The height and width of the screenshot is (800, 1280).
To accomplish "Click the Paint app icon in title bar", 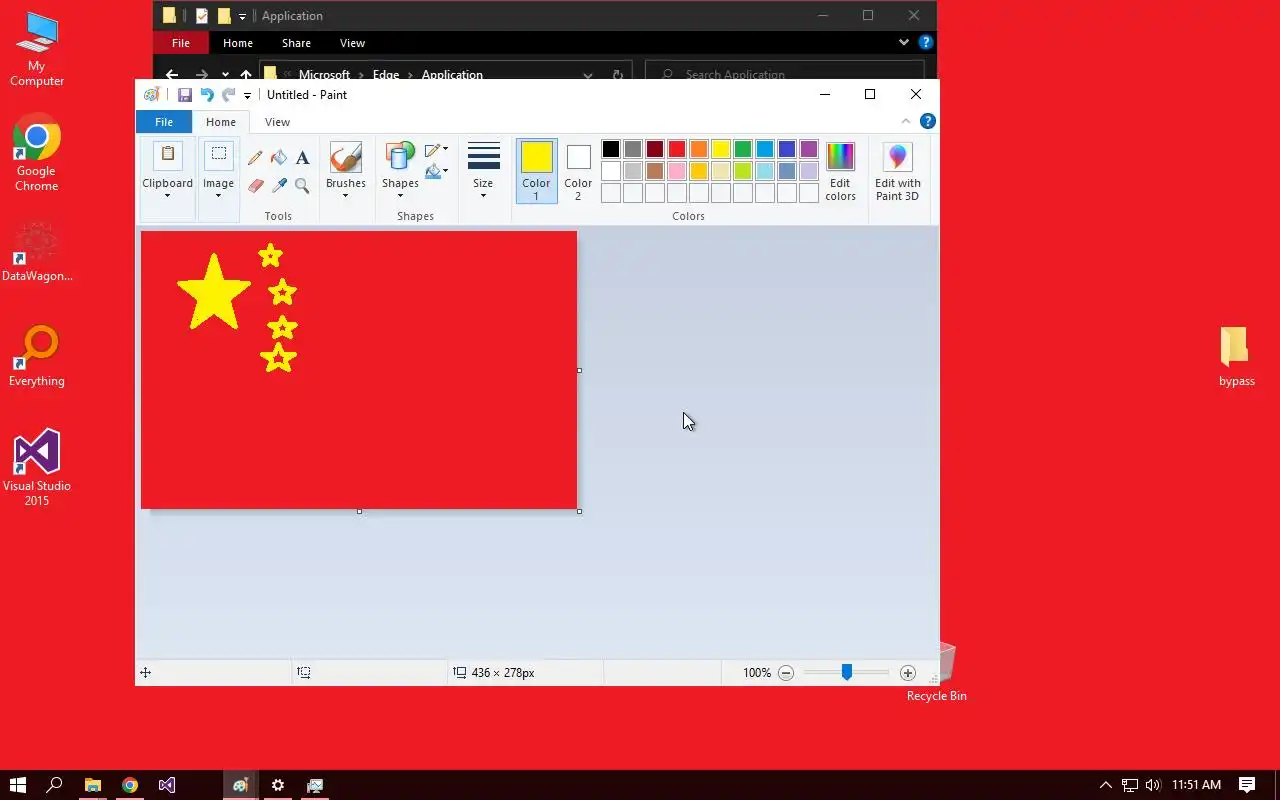I will (151, 95).
